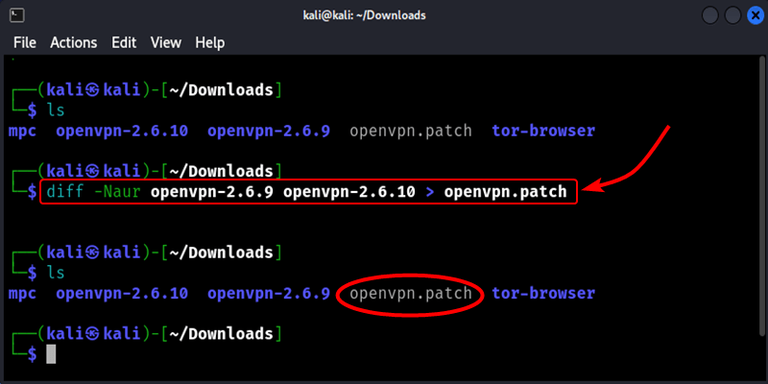Click the maximize window button
The image size is (768, 384).
732,16
